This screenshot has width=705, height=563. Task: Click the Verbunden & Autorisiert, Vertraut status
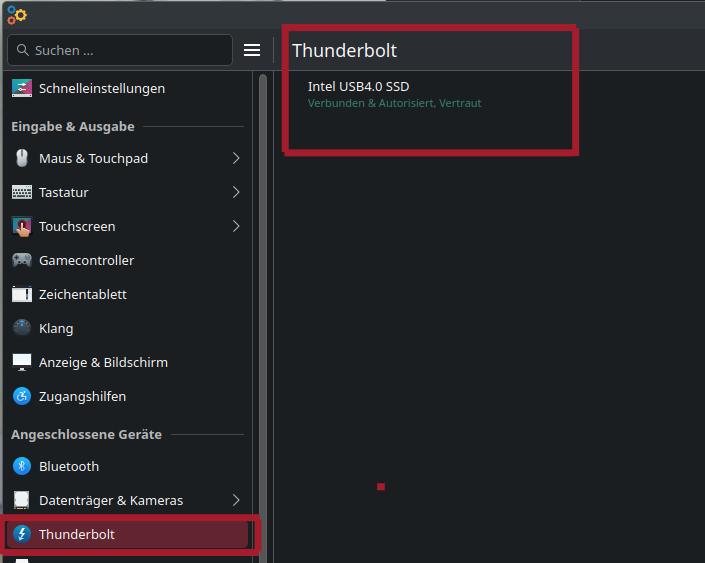click(x=394, y=103)
